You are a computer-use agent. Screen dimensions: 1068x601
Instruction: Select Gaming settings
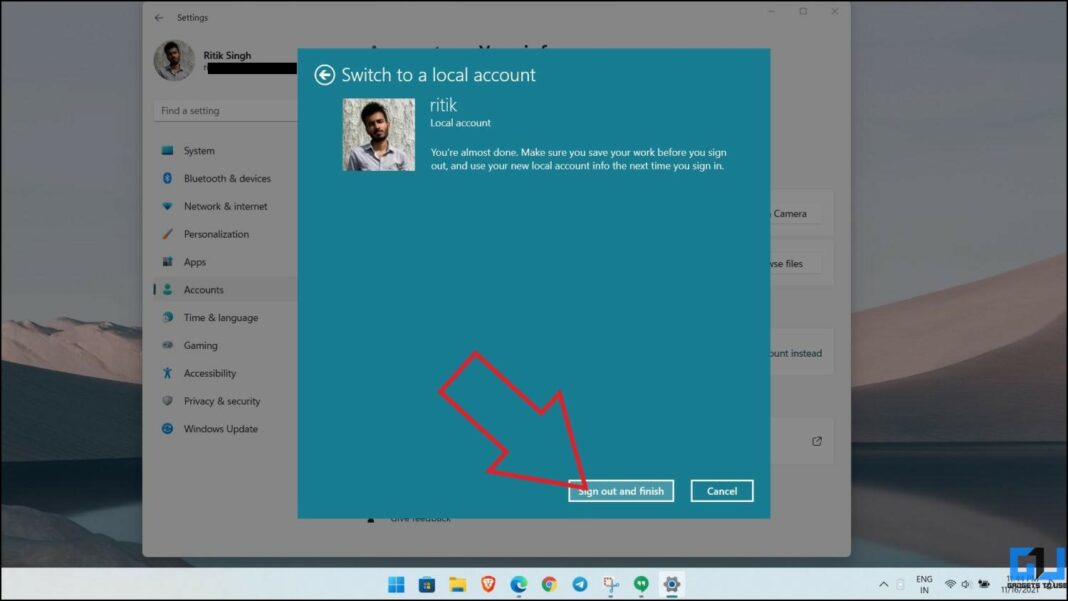(207, 345)
